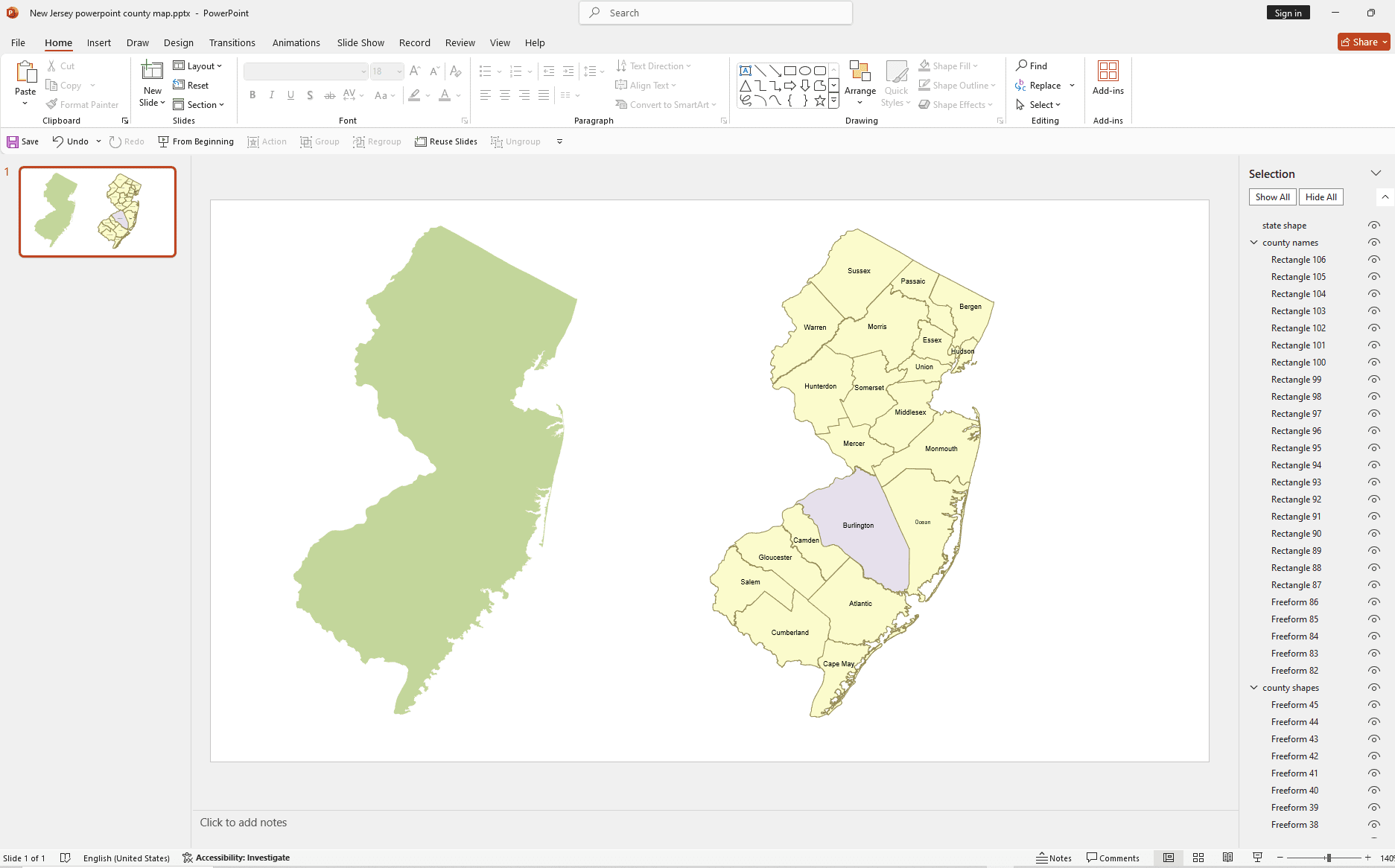Screen dimensions: 1395x868
Task: Hide Freeform 40 in Selection pane
Action: click(x=1374, y=791)
